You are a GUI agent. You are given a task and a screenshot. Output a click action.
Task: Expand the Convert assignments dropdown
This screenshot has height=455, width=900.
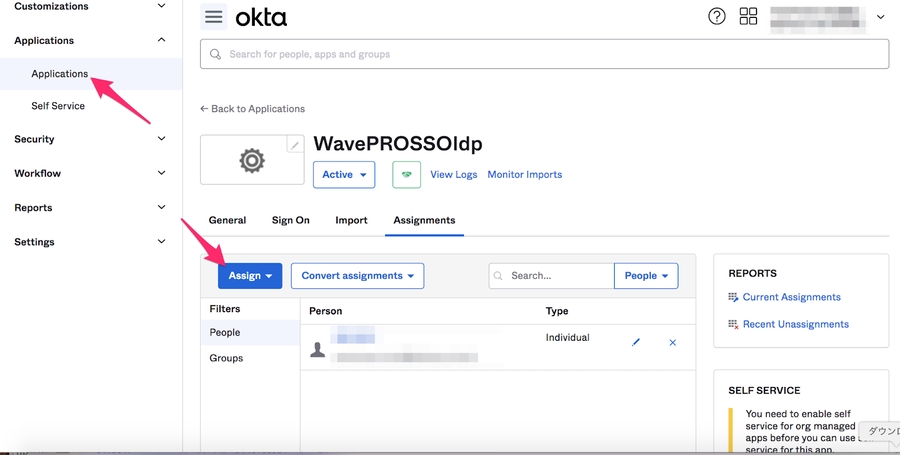(357, 276)
